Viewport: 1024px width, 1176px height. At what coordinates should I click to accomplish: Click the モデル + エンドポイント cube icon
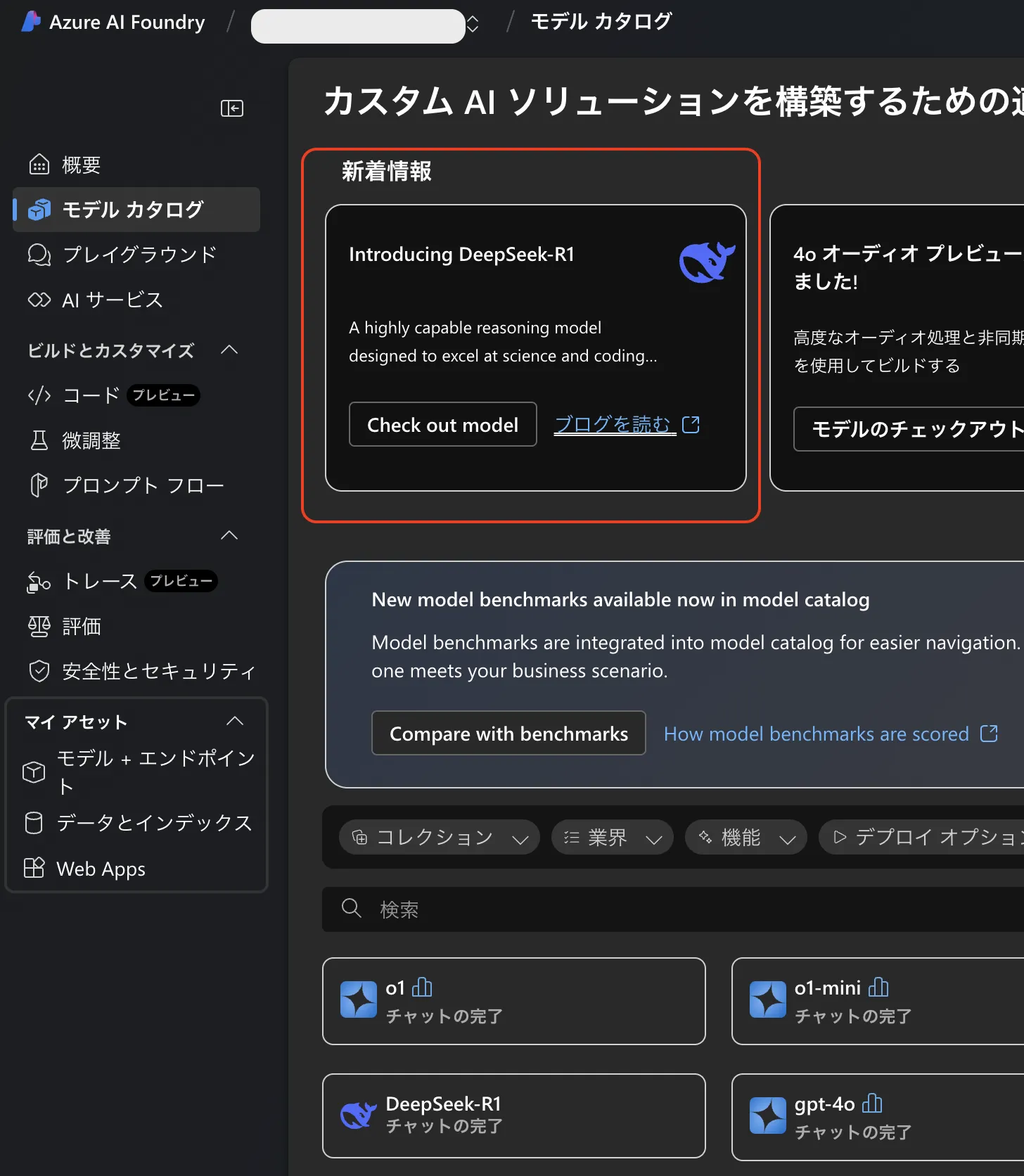34,772
